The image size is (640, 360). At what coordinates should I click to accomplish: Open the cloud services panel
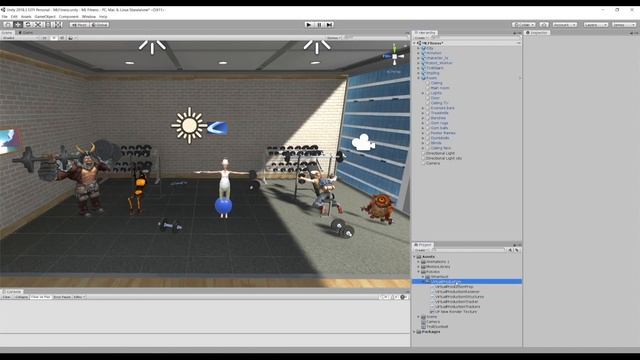pos(544,25)
